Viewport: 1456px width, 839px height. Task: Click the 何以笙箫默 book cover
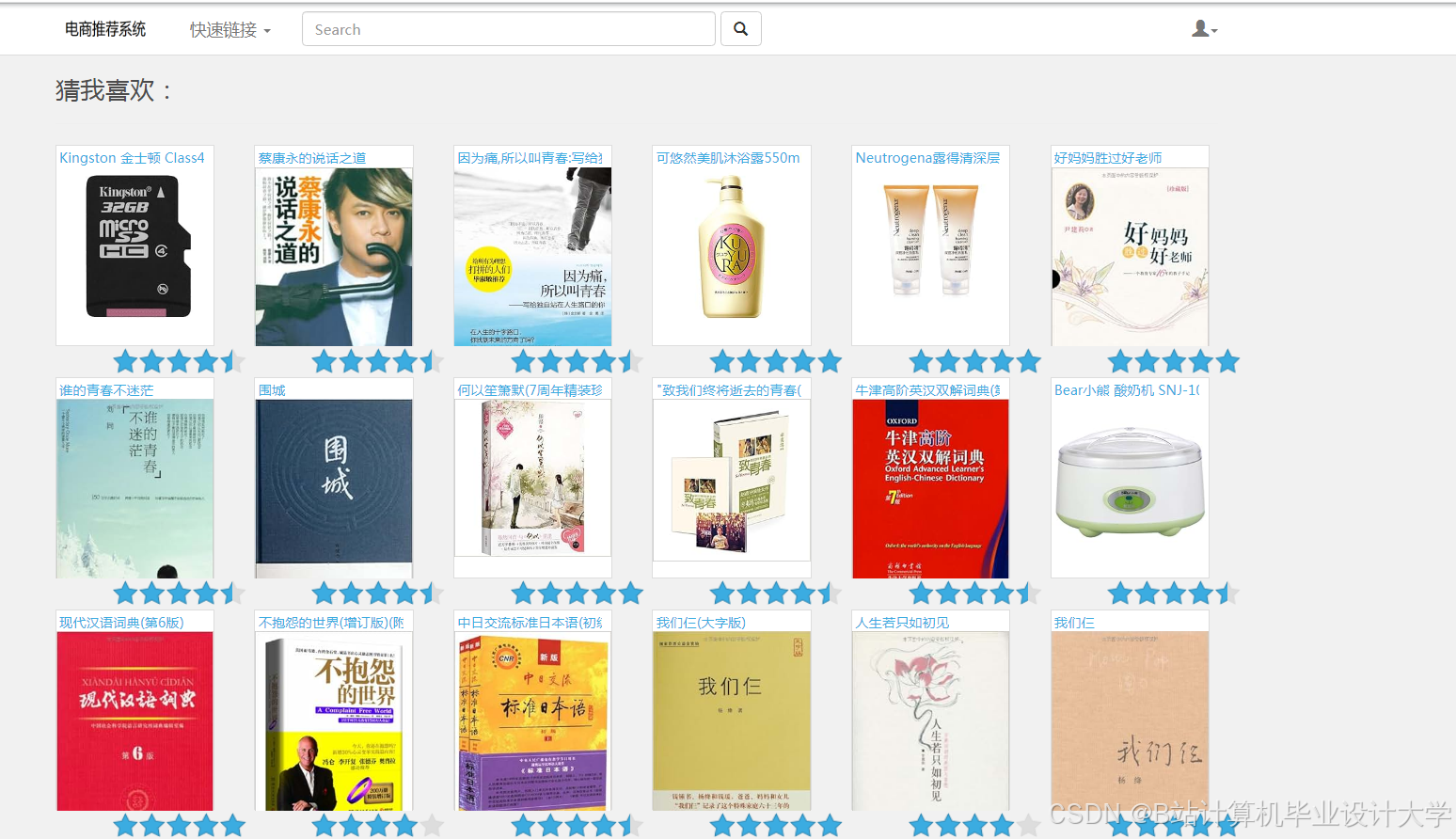coord(533,478)
